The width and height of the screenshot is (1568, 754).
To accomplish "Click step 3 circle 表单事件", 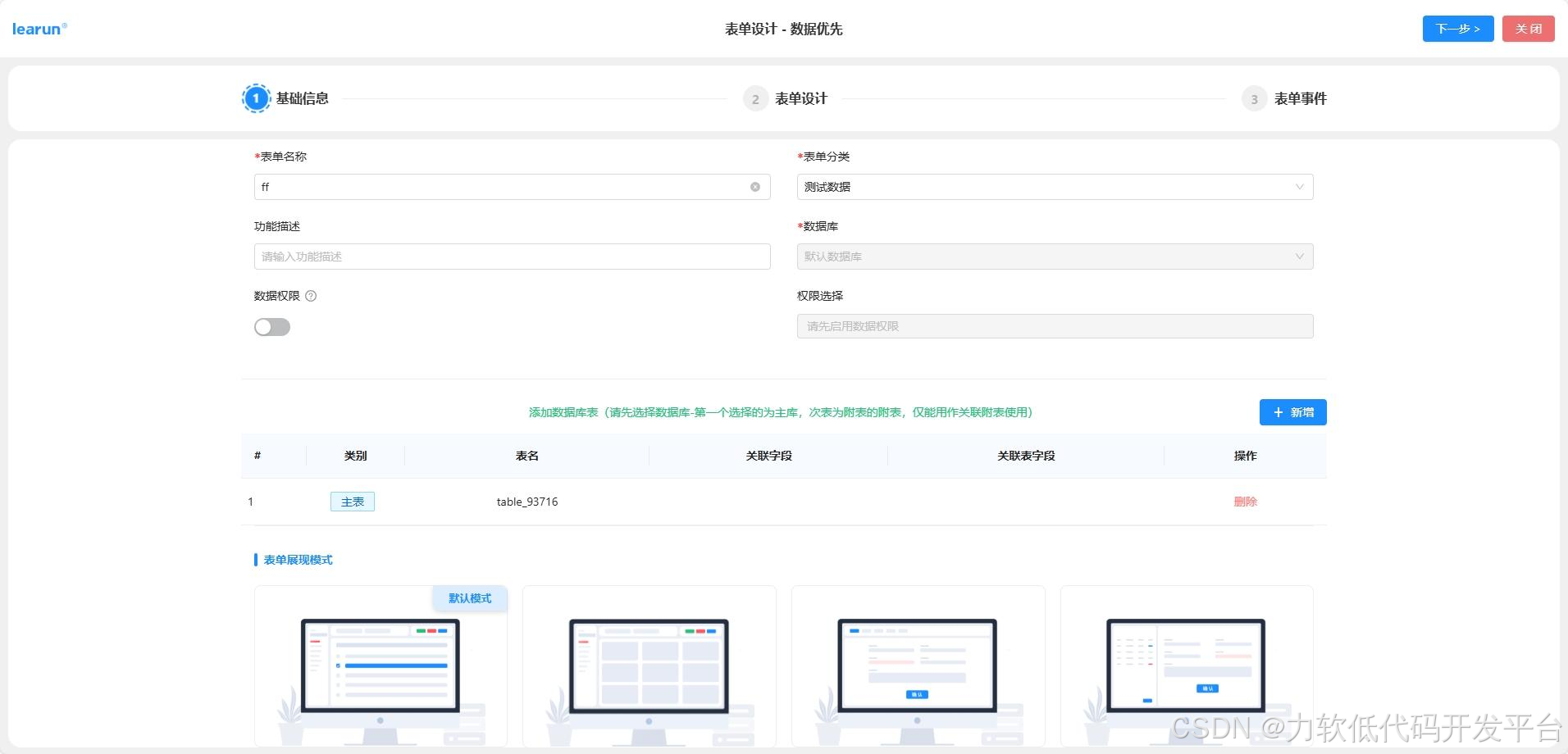I will coord(1254,98).
